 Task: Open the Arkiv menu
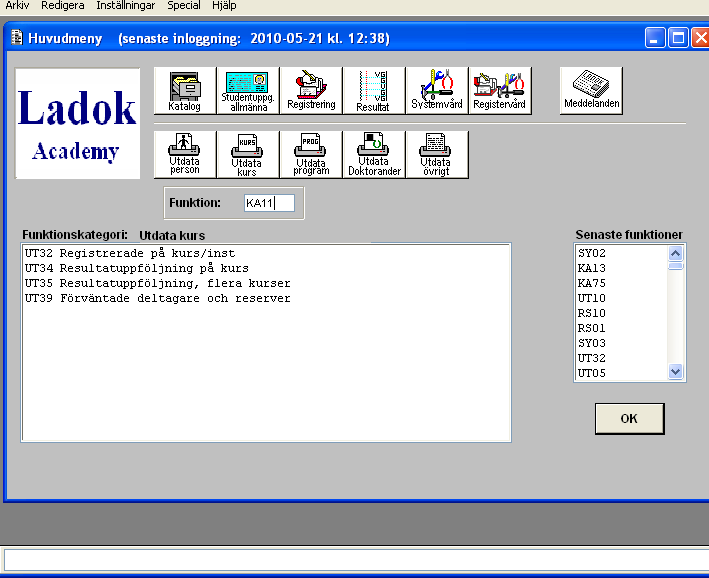click(x=17, y=5)
